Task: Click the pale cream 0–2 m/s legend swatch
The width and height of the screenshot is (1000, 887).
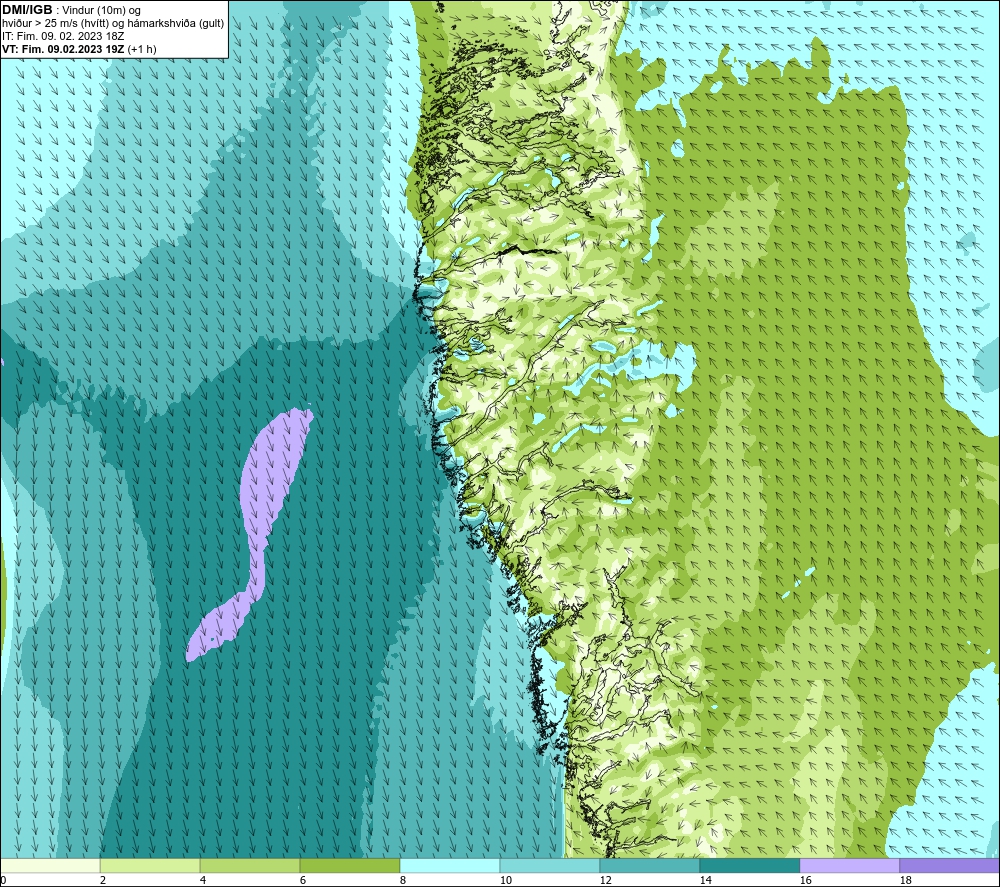Action: pyautogui.click(x=50, y=865)
